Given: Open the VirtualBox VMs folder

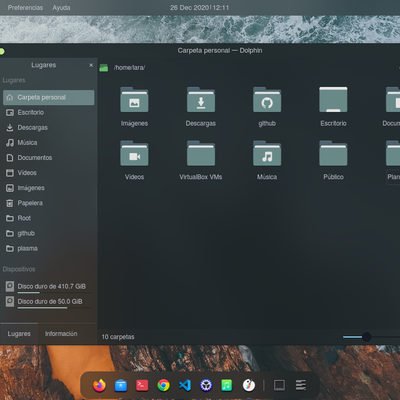Looking at the screenshot, I should point(201,153).
